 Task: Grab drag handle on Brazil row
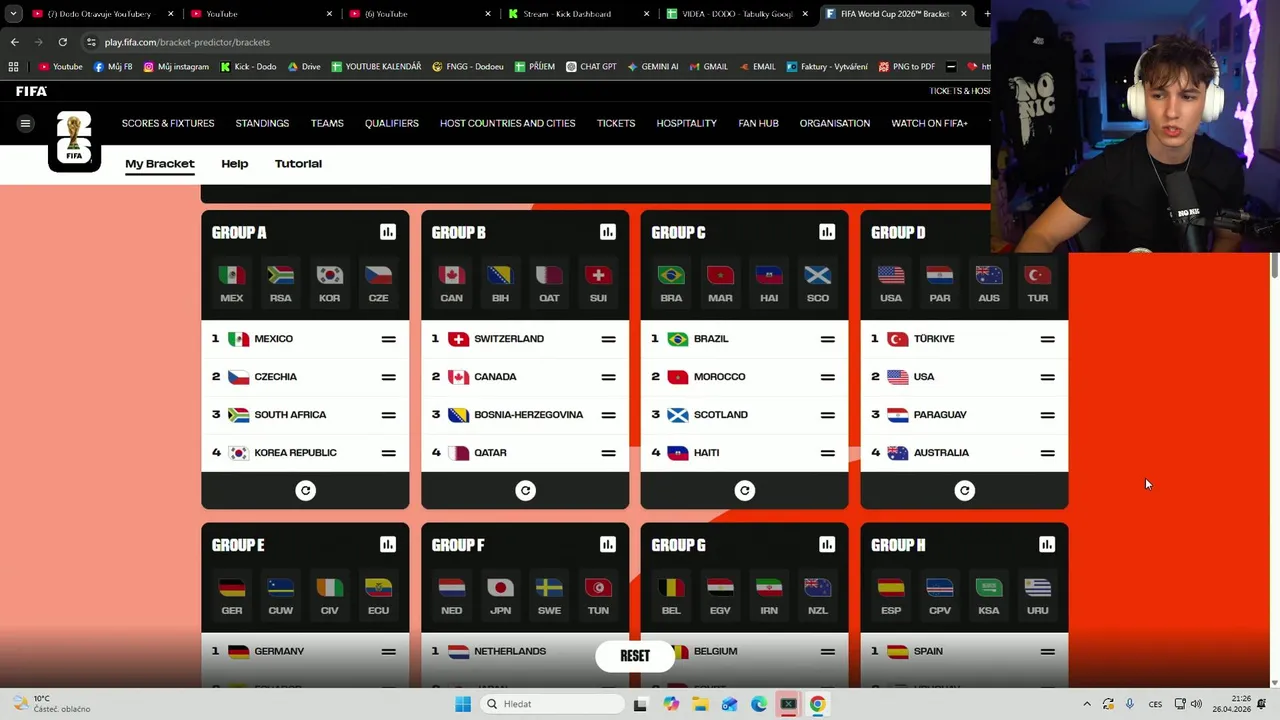click(x=827, y=339)
